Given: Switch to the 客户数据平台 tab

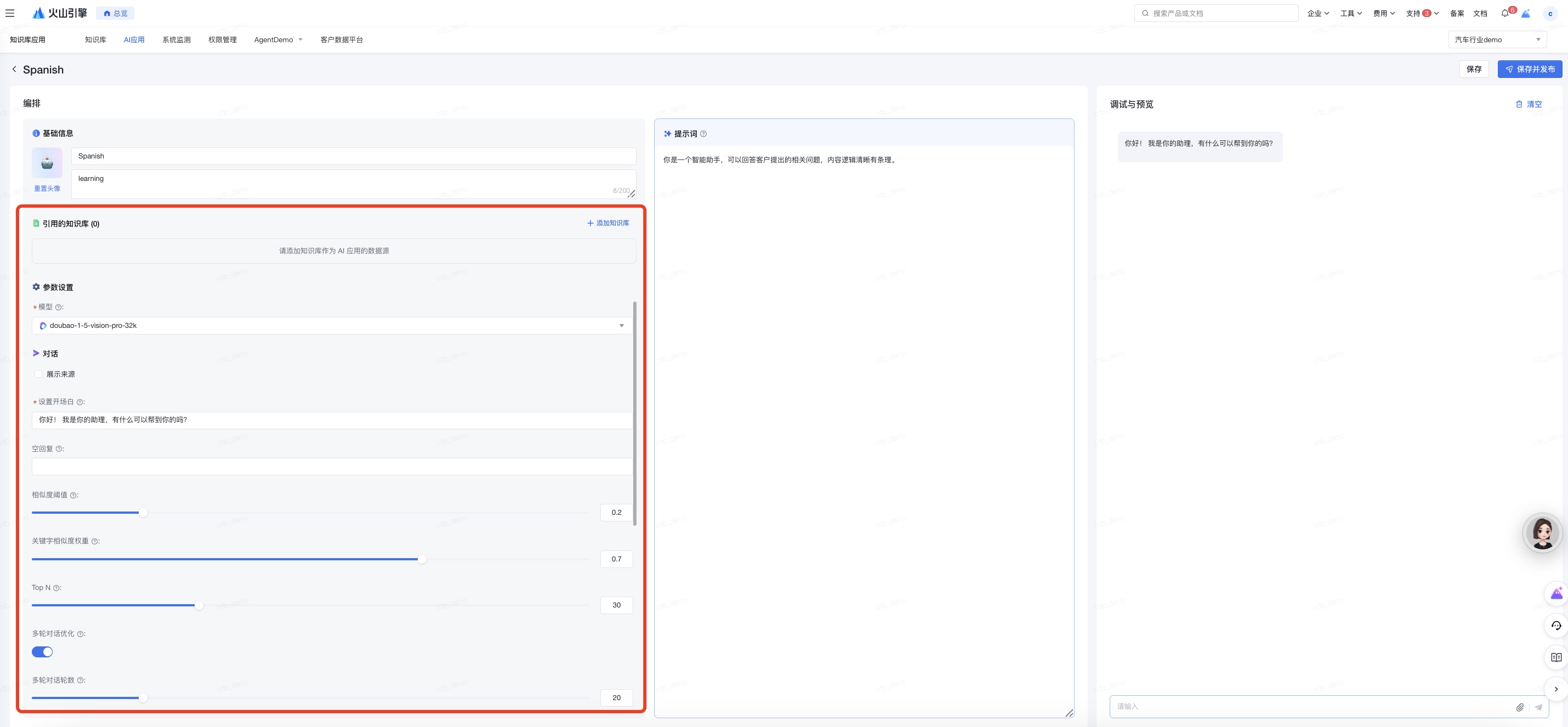Looking at the screenshot, I should tap(342, 39).
